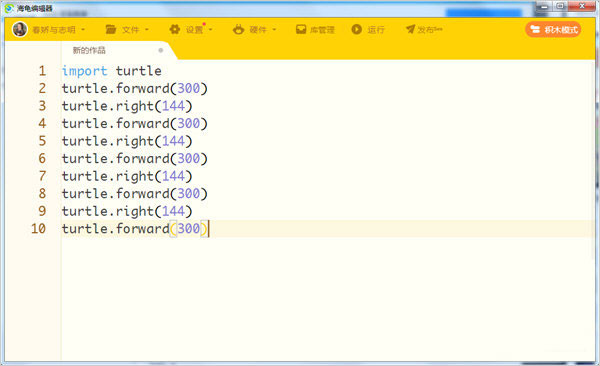The image size is (600, 366).
Task: Minimize the editor window
Action: [543, 7]
